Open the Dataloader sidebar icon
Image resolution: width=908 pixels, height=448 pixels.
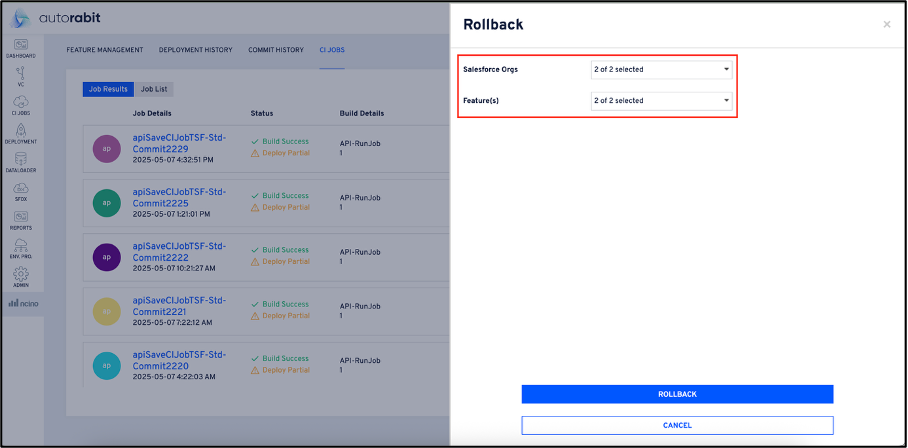click(20, 162)
